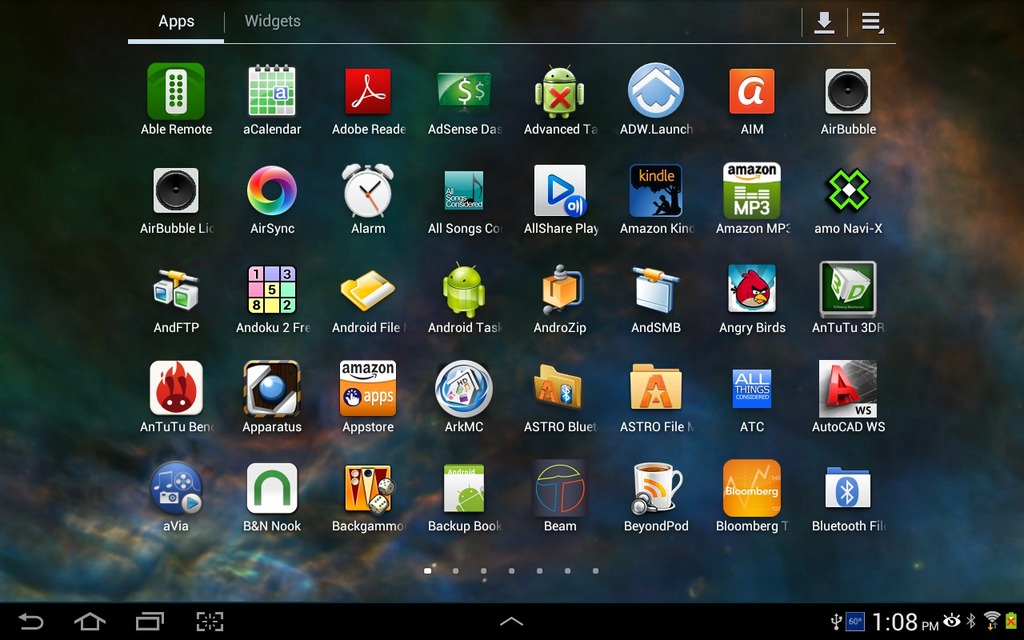This screenshot has width=1024, height=640.
Task: Open the Apparatus game
Action: pyautogui.click(x=272, y=389)
